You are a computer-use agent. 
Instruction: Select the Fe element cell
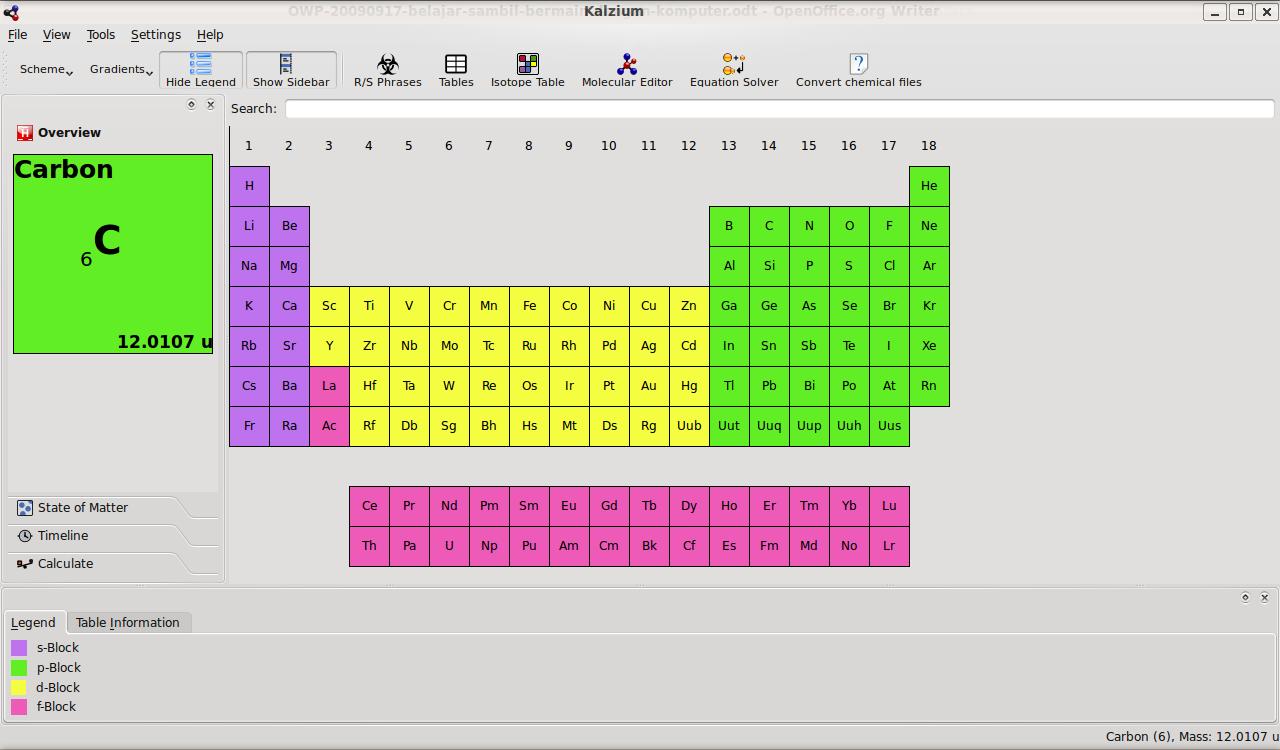tap(529, 306)
